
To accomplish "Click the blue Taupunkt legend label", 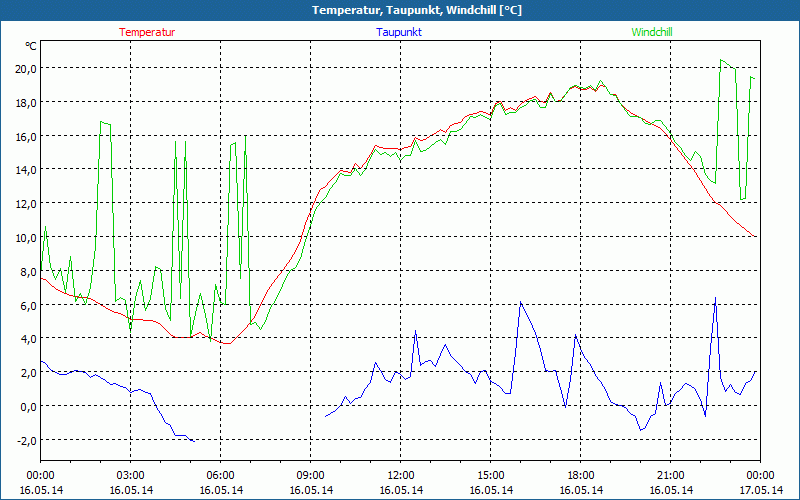I will (x=399, y=32).
